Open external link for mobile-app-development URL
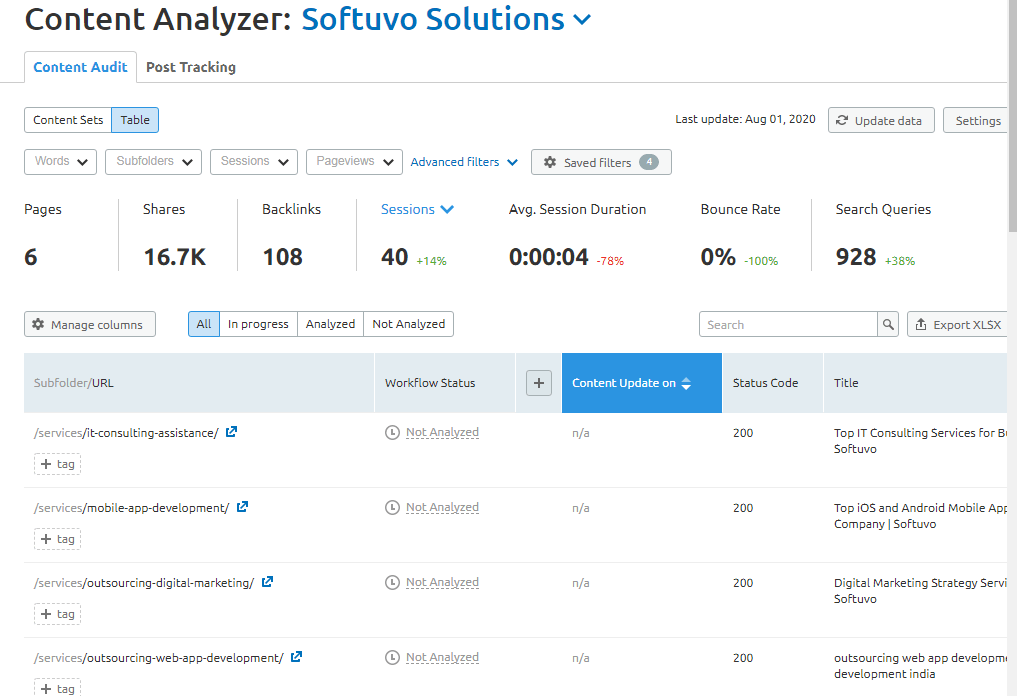Viewport: 1017px width, 696px height. (x=243, y=507)
